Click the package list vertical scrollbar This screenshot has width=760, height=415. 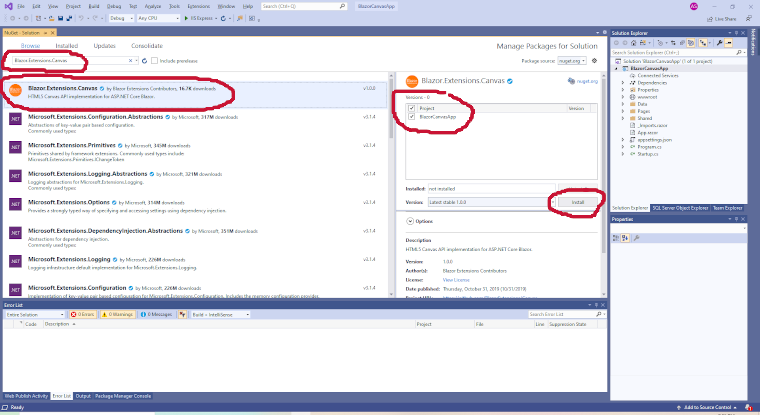point(391,184)
